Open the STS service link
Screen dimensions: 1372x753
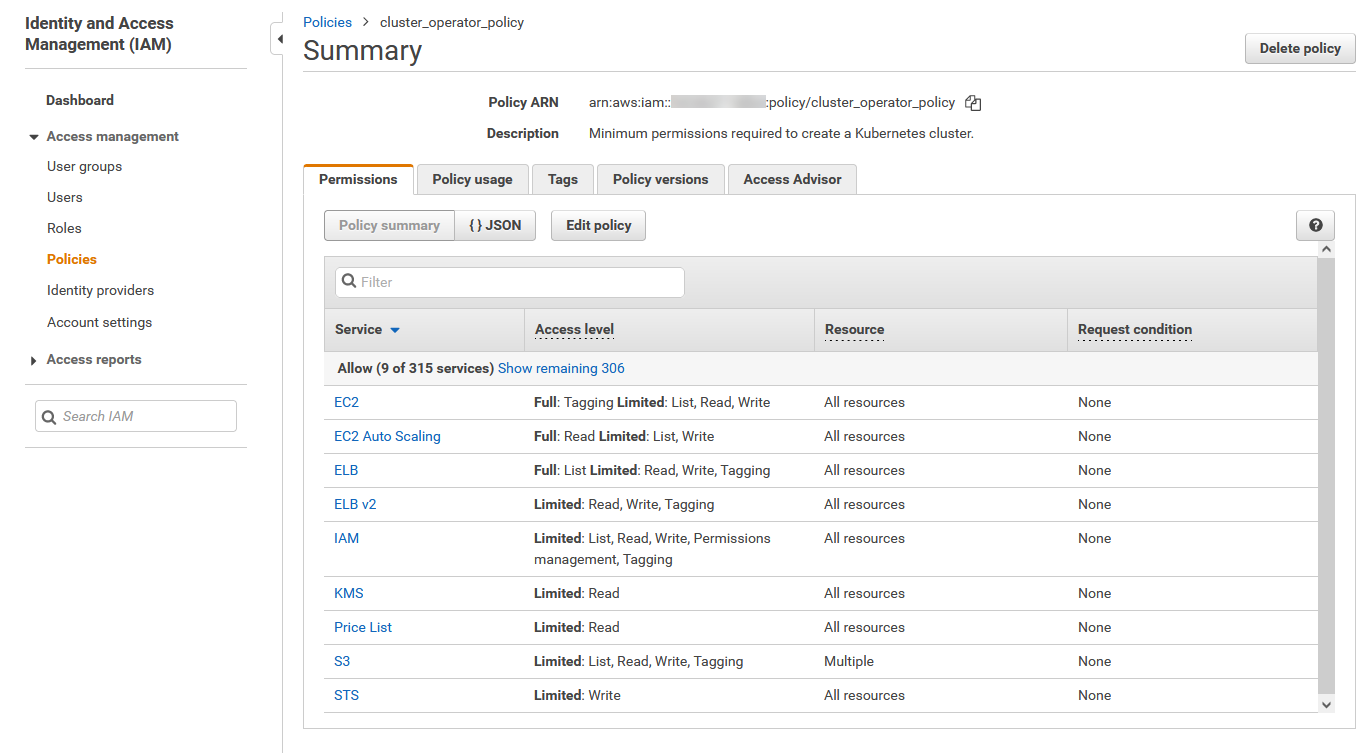click(346, 696)
